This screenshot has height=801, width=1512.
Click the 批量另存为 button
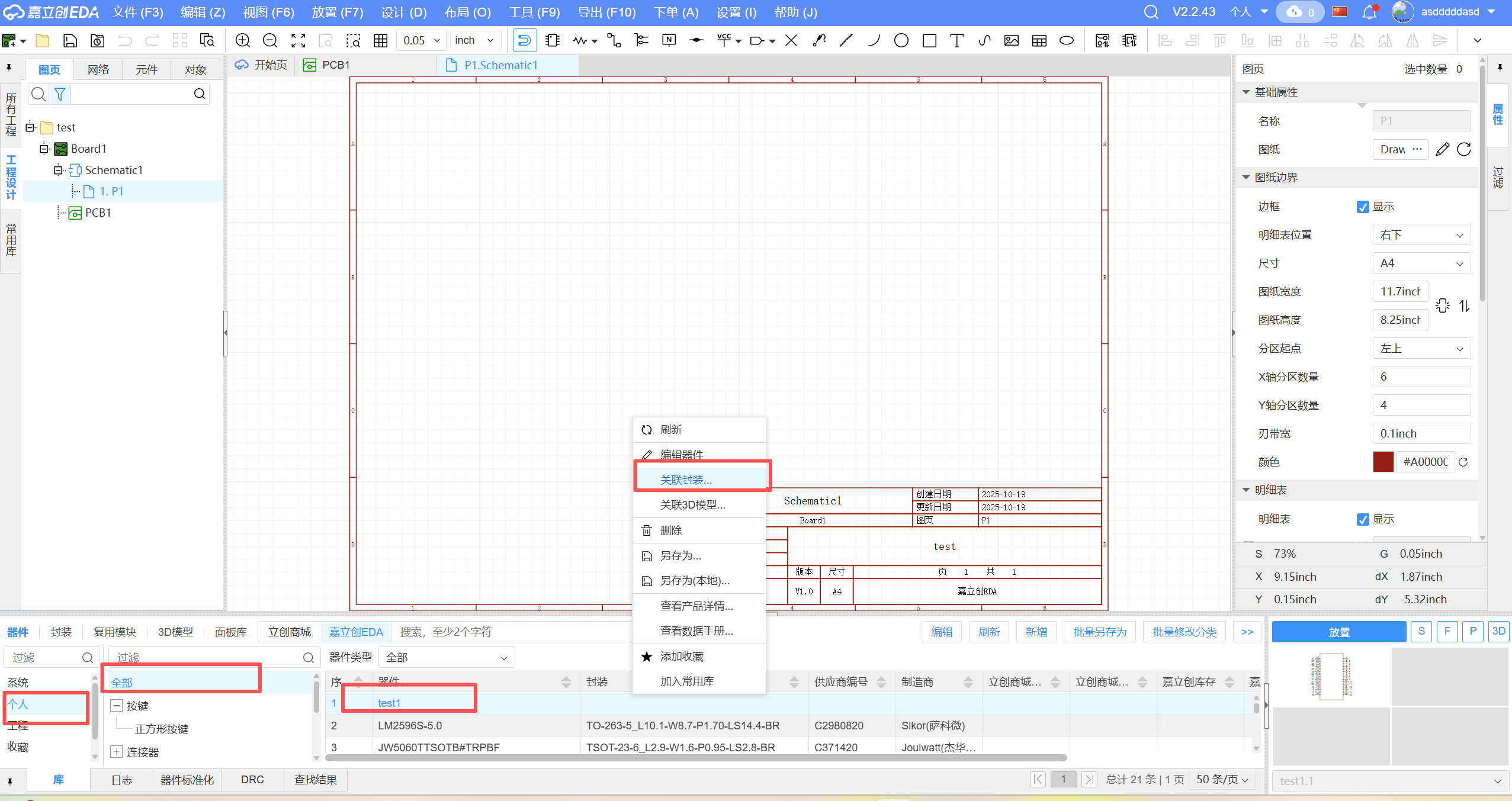(1099, 632)
